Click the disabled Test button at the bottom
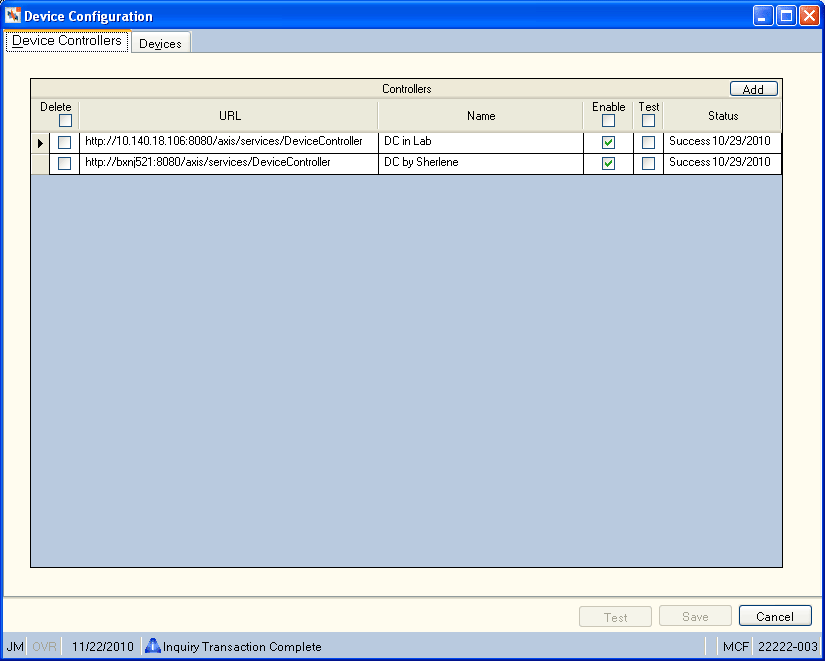This screenshot has height=661, width=825. click(x=615, y=616)
